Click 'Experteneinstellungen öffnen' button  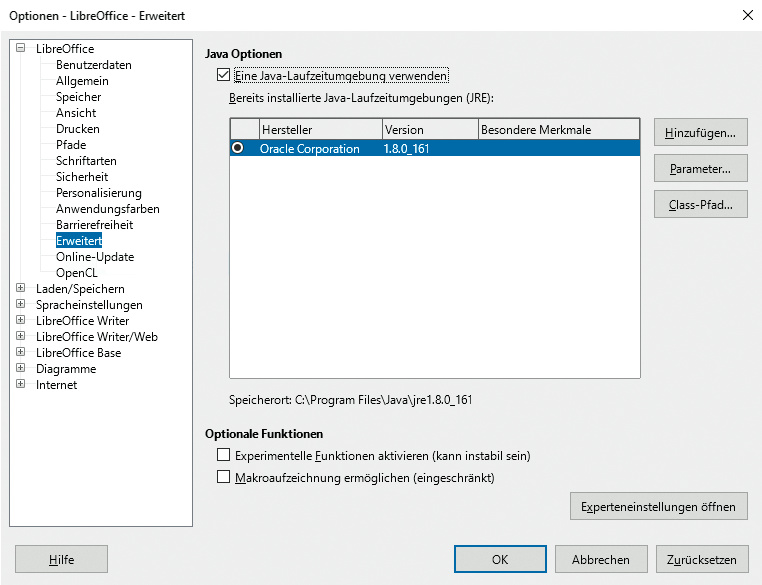tap(658, 506)
